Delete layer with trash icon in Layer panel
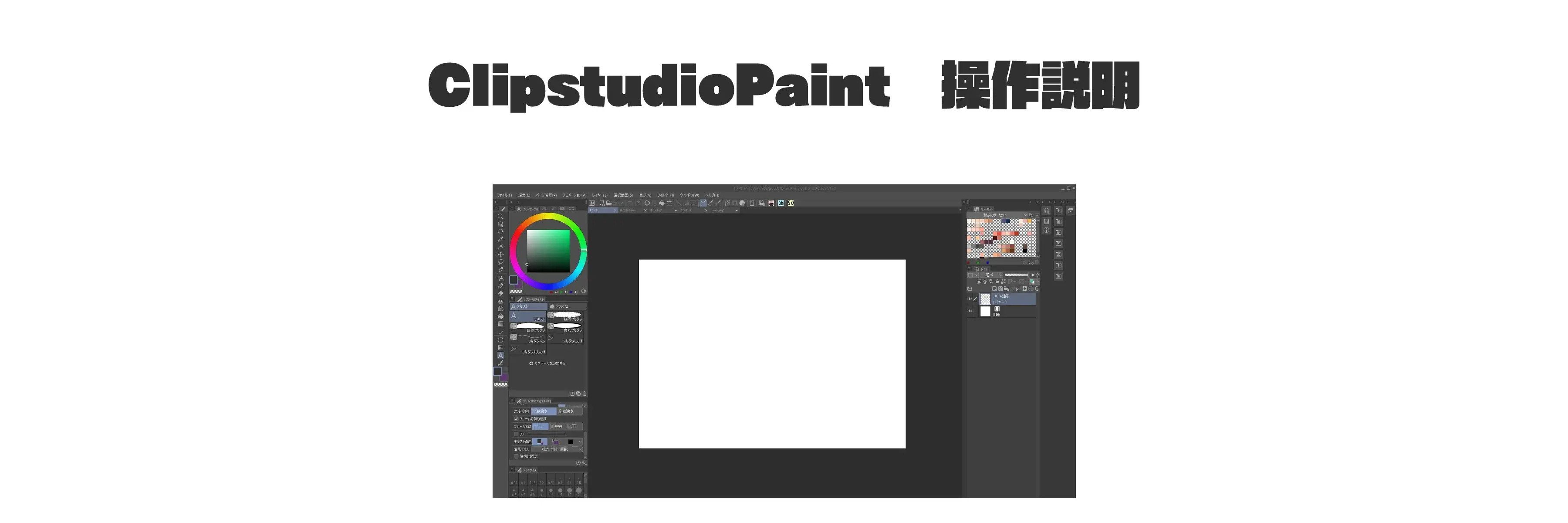This screenshot has width=1568, height=523. pos(1037,289)
